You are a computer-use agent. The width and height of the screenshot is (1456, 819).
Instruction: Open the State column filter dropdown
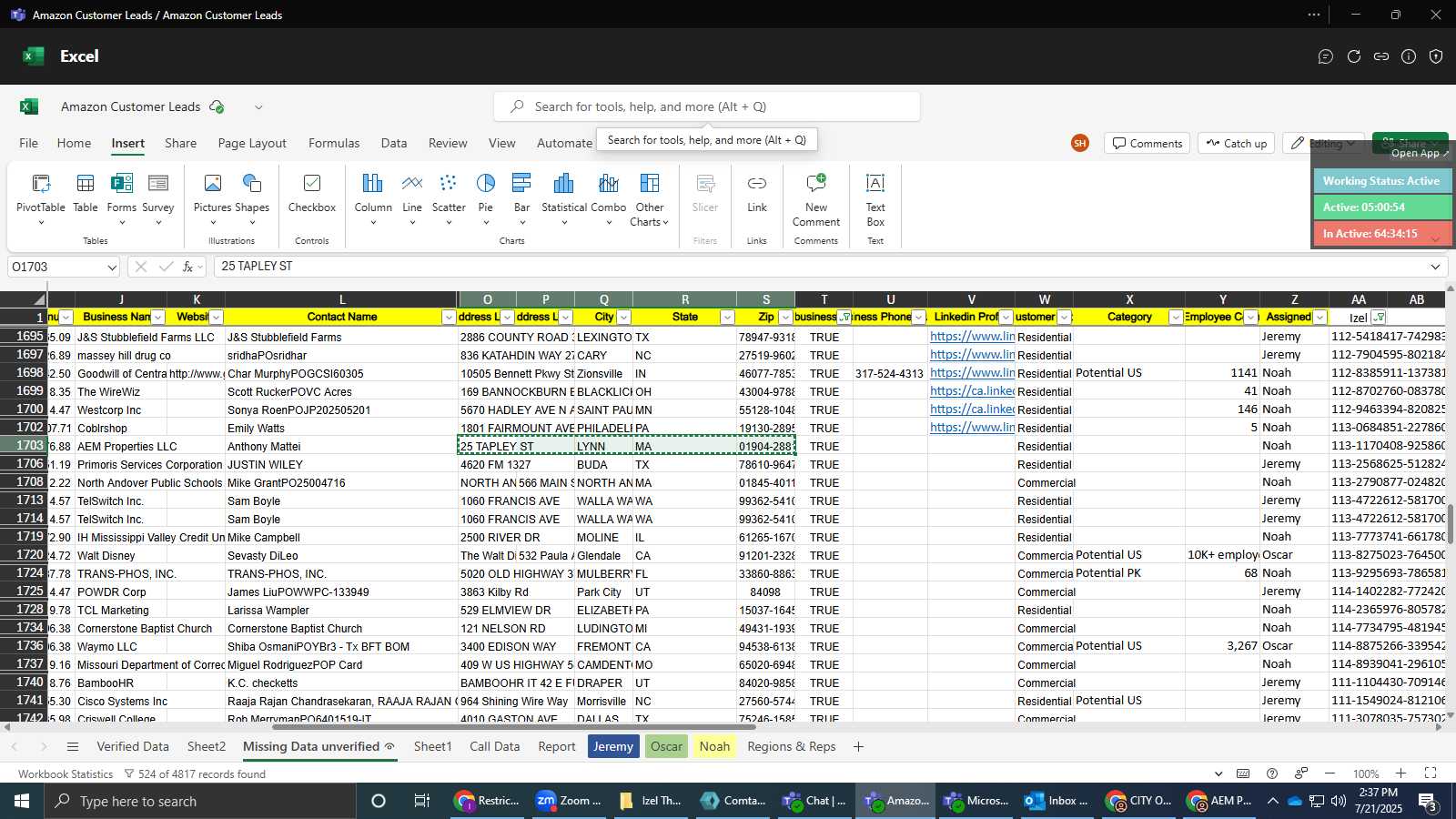[727, 318]
